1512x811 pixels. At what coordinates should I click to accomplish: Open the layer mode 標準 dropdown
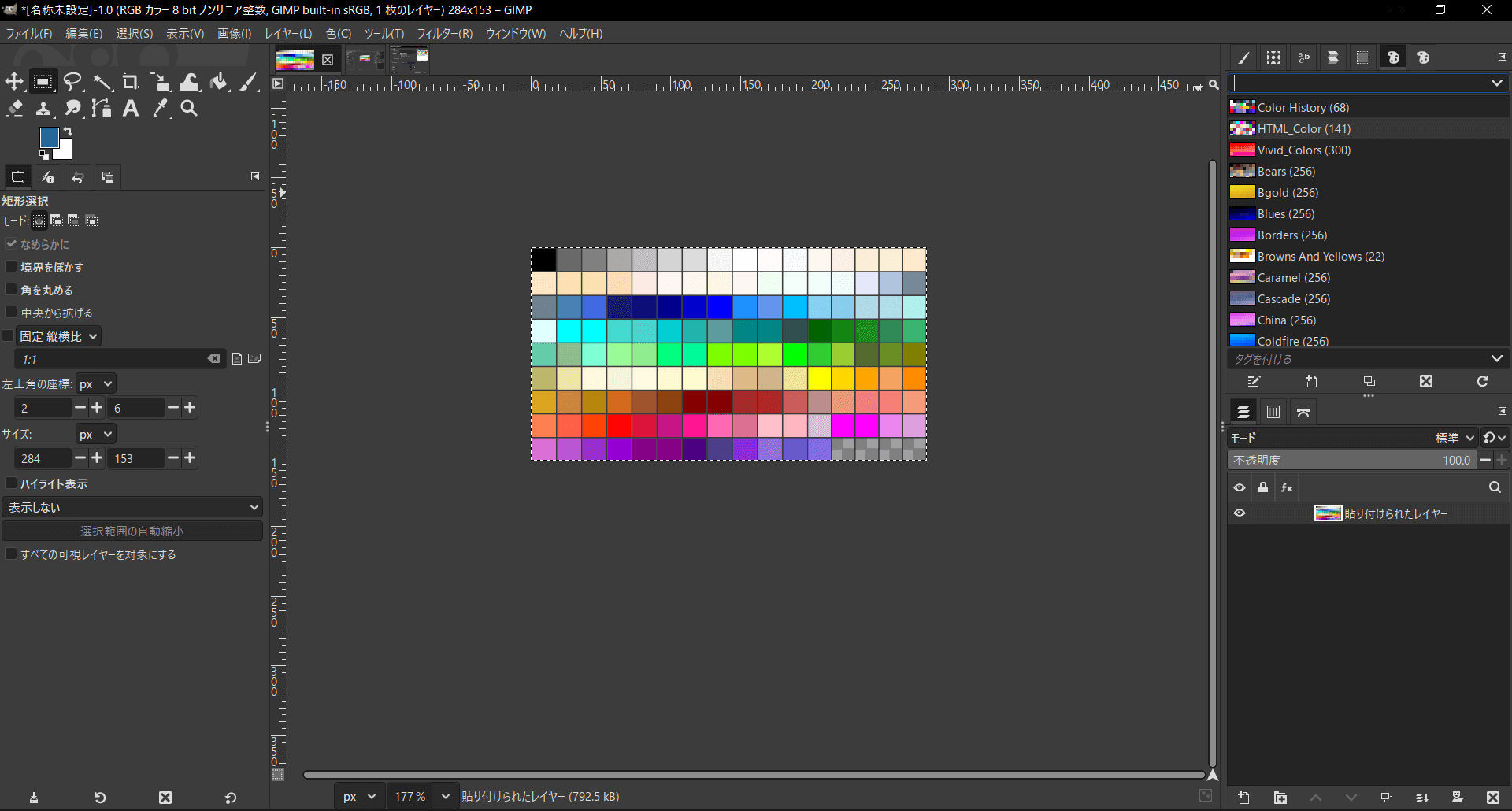[x=1454, y=438]
